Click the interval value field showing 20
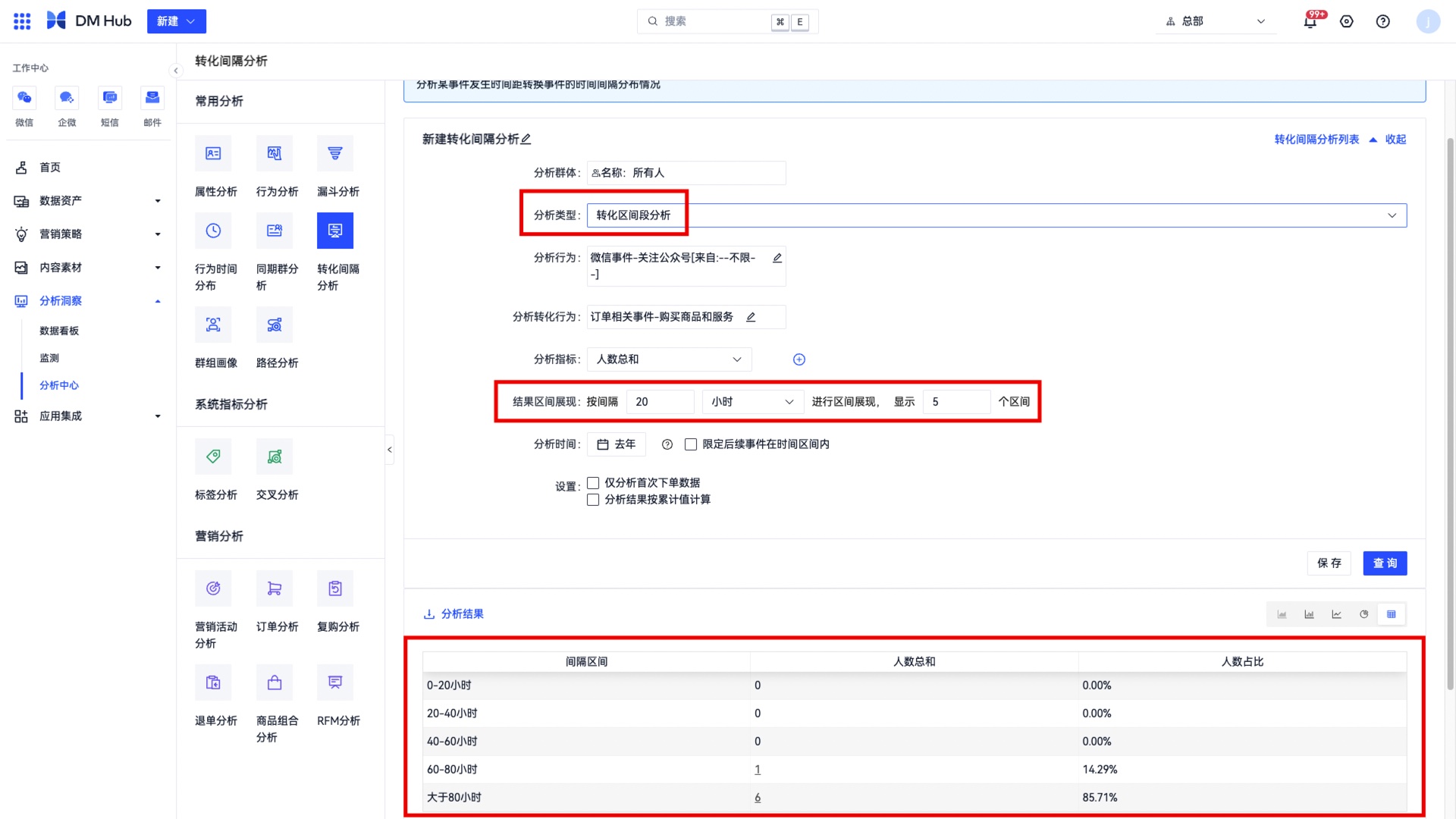 click(x=661, y=402)
